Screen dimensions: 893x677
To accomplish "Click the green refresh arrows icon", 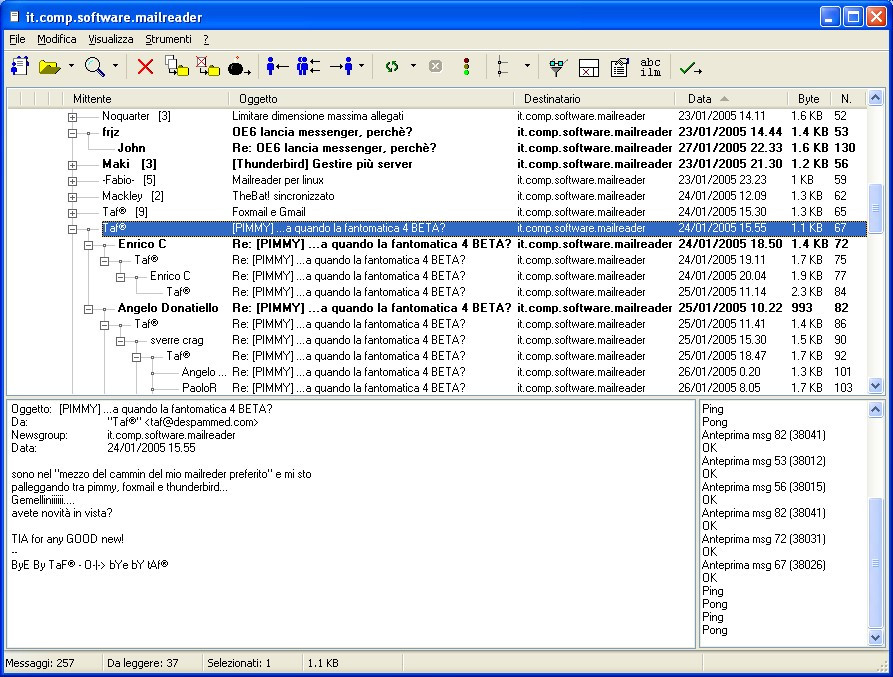I will [x=392, y=67].
